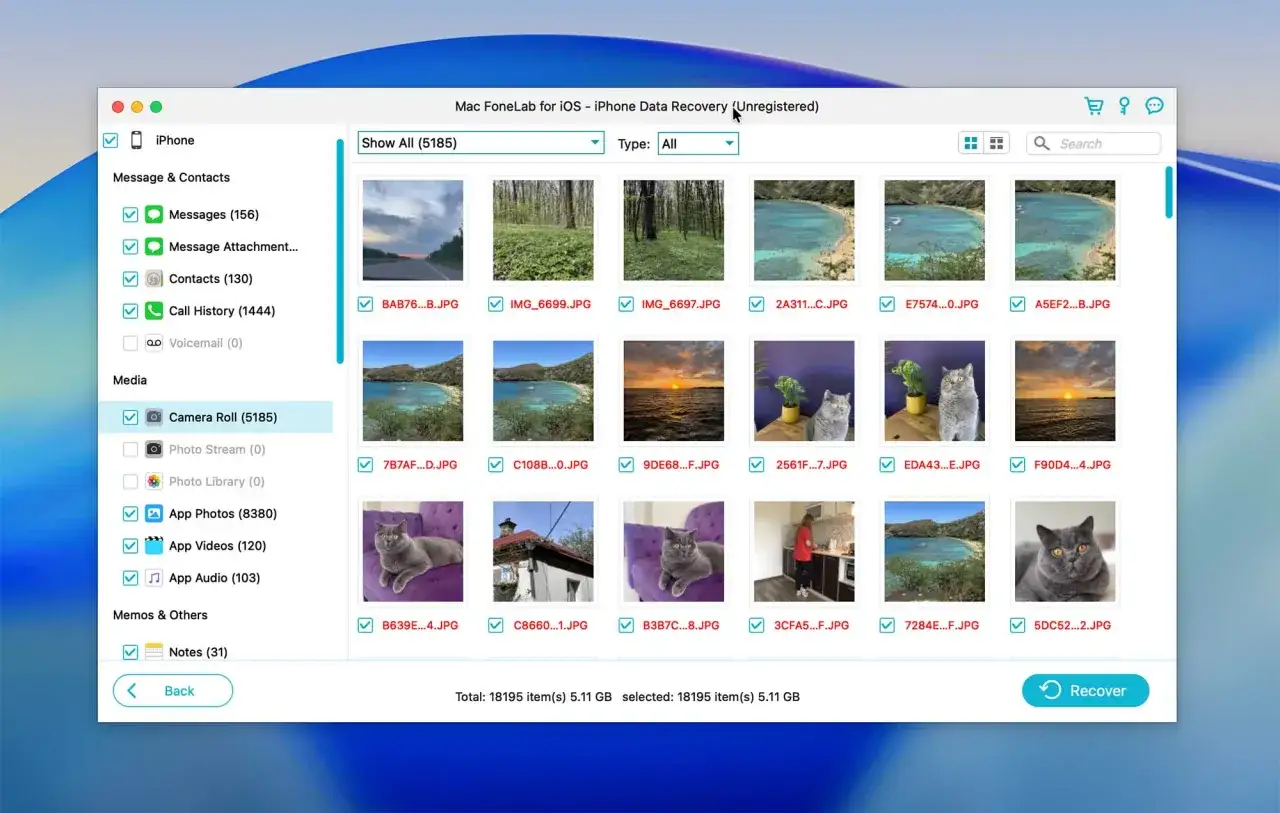Click the photo grid vertical scrollbar
The width and height of the screenshot is (1280, 813).
tap(1168, 192)
